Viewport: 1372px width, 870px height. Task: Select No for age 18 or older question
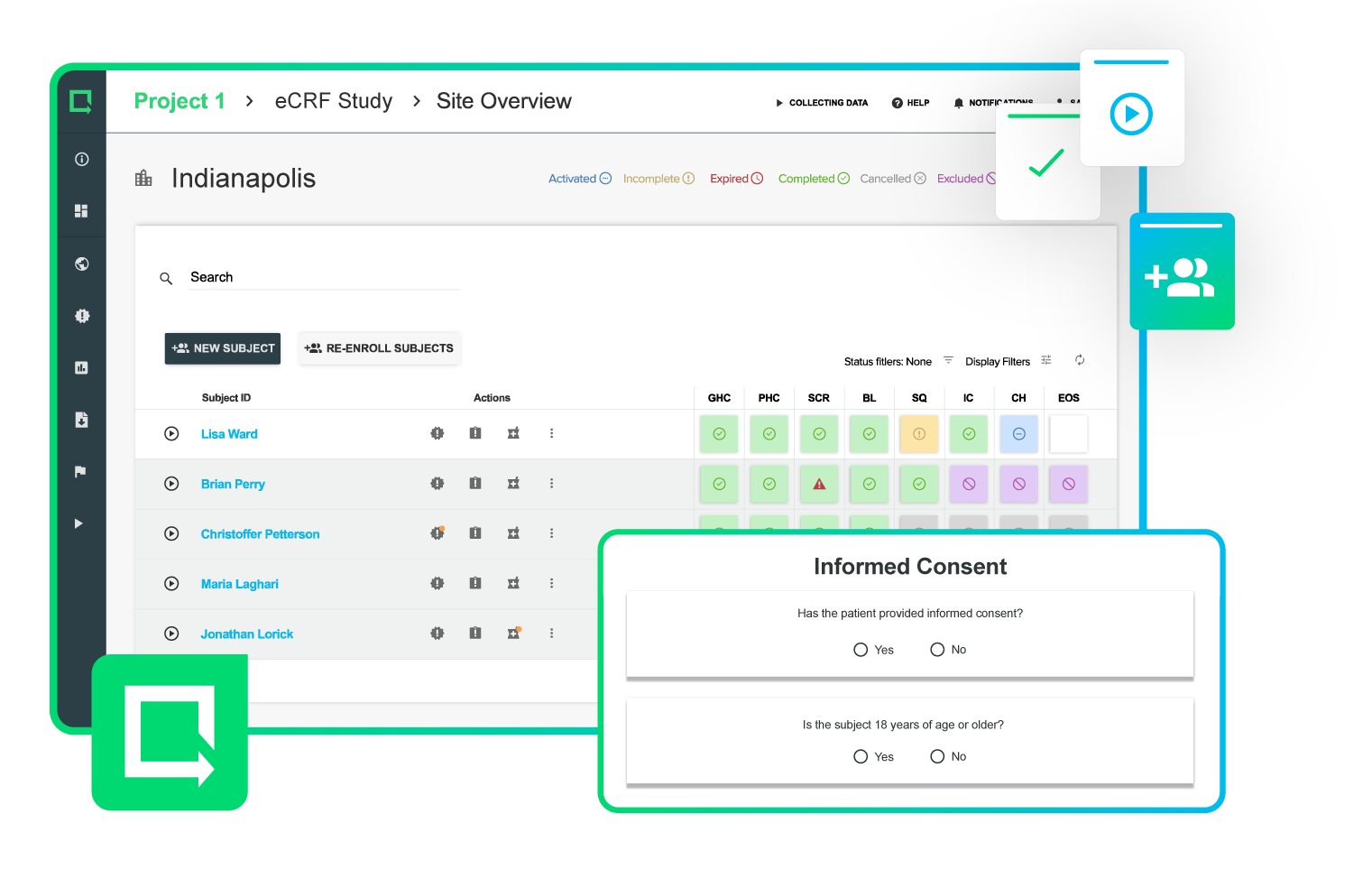(x=936, y=756)
